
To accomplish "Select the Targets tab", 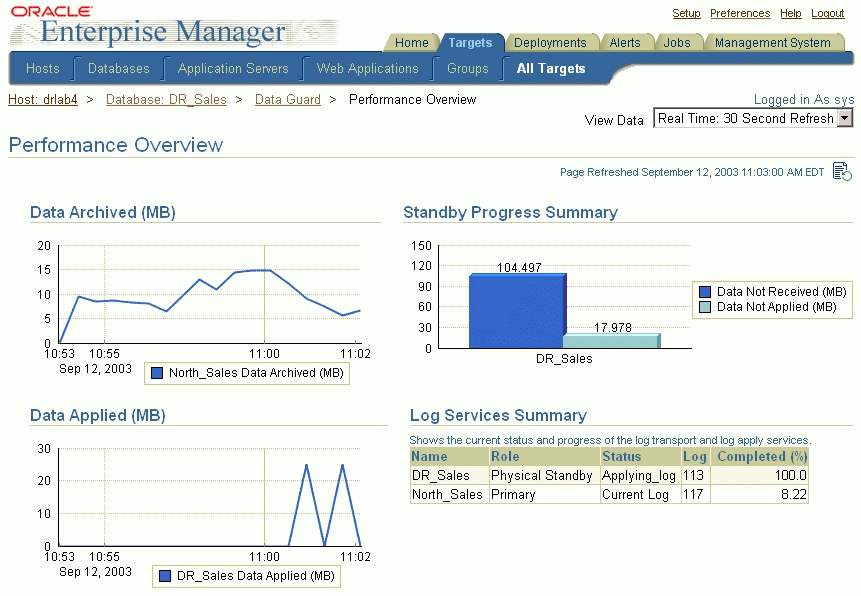I will pos(471,43).
